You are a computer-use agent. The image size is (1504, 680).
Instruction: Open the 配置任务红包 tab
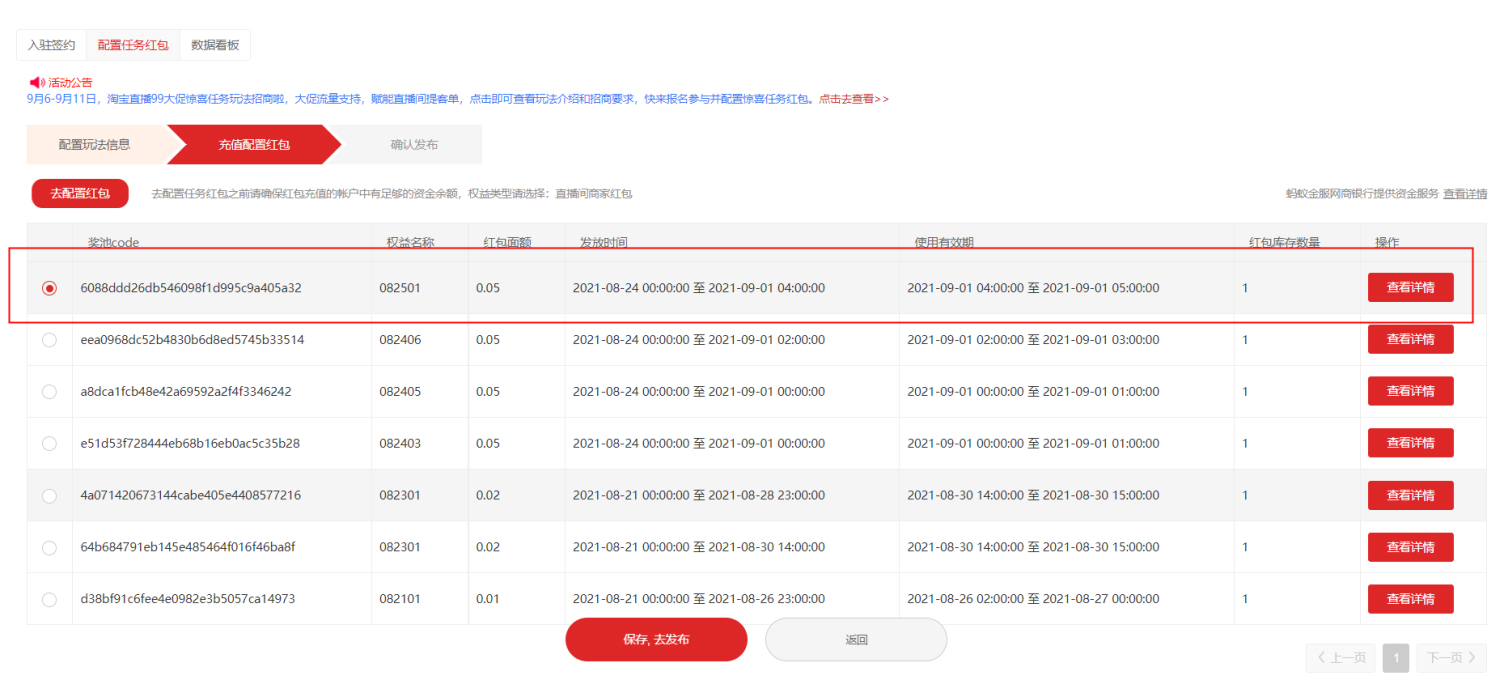tap(133, 45)
